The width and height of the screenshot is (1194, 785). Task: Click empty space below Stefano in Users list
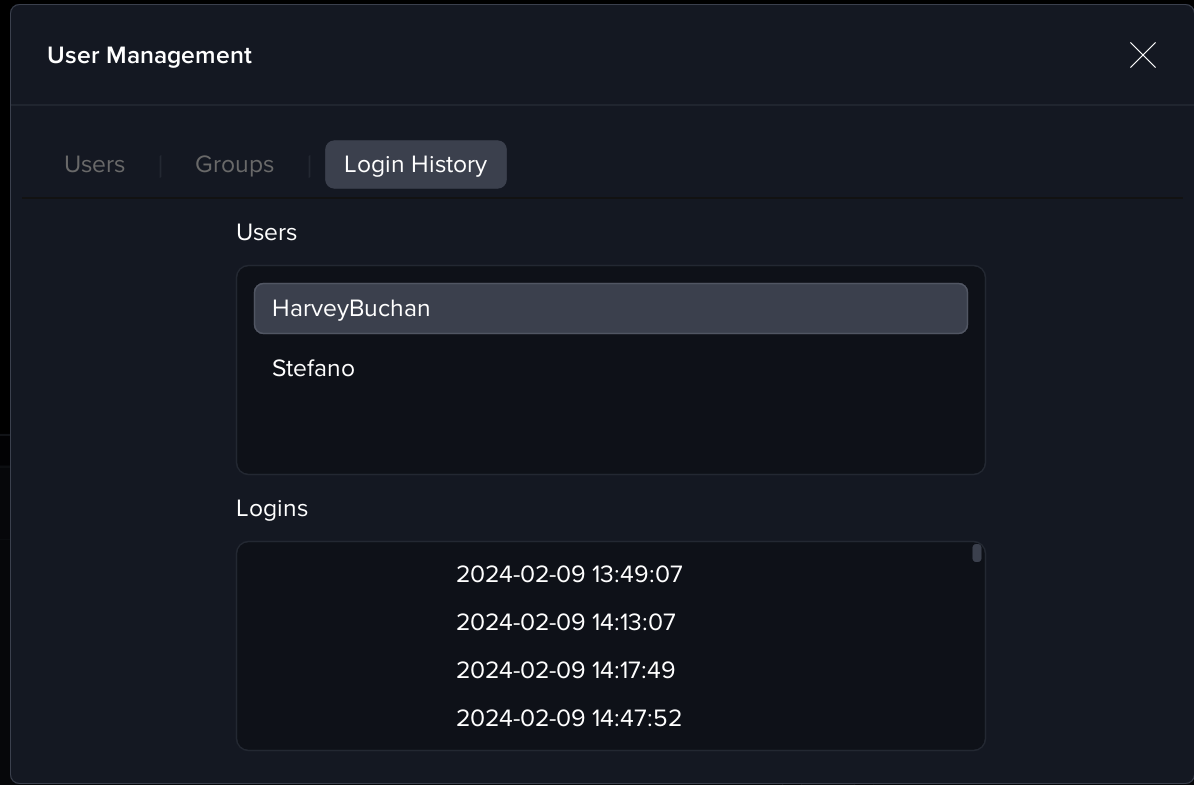tap(610, 430)
